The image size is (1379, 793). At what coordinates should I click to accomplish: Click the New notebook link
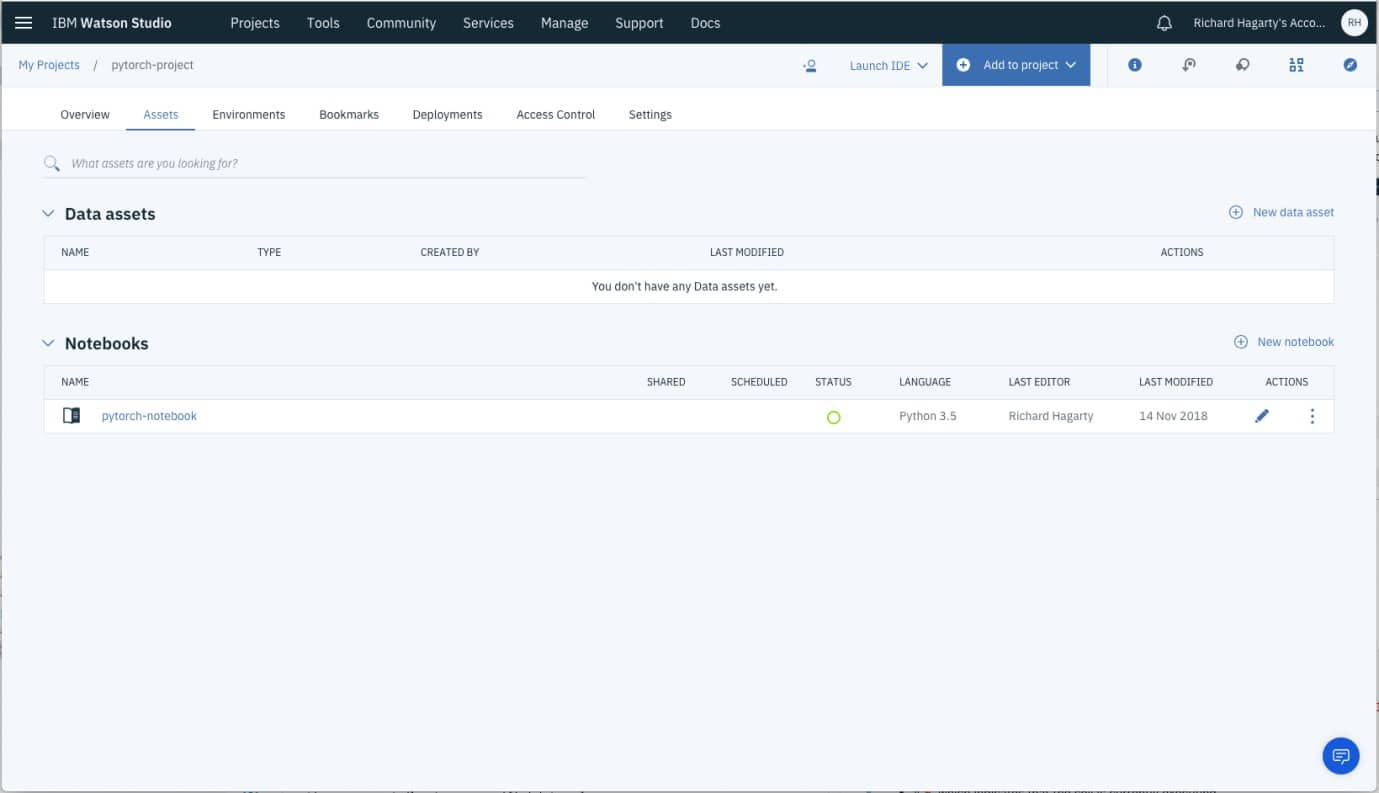1284,342
